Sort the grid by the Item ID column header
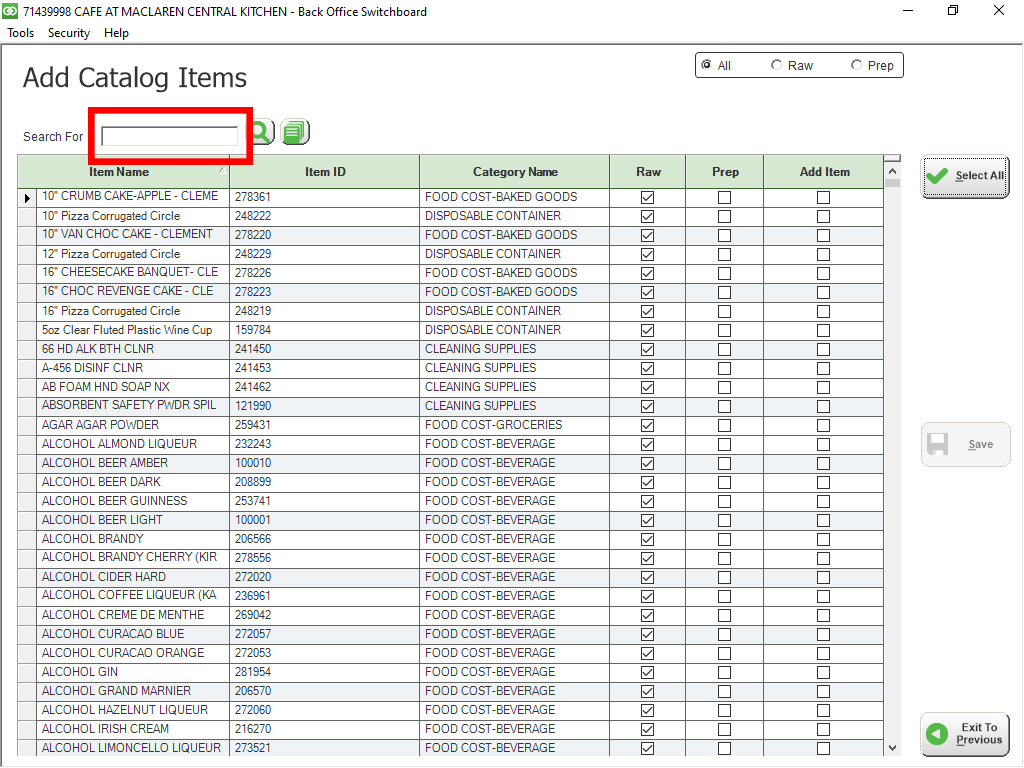 coord(324,171)
